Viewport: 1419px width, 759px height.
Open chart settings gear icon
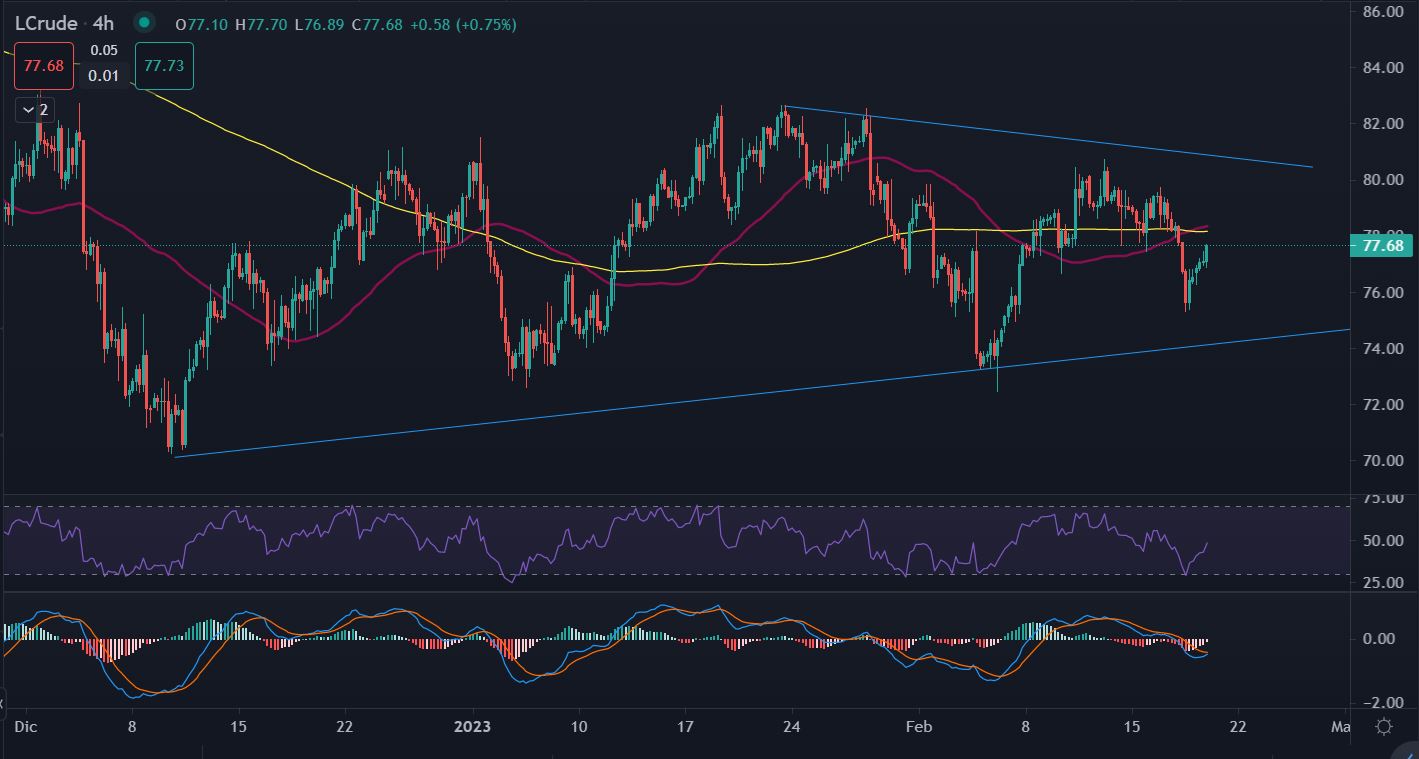point(1385,726)
